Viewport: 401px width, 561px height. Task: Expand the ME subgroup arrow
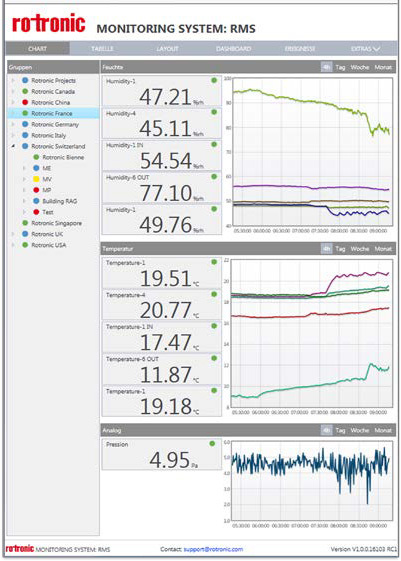[24, 168]
